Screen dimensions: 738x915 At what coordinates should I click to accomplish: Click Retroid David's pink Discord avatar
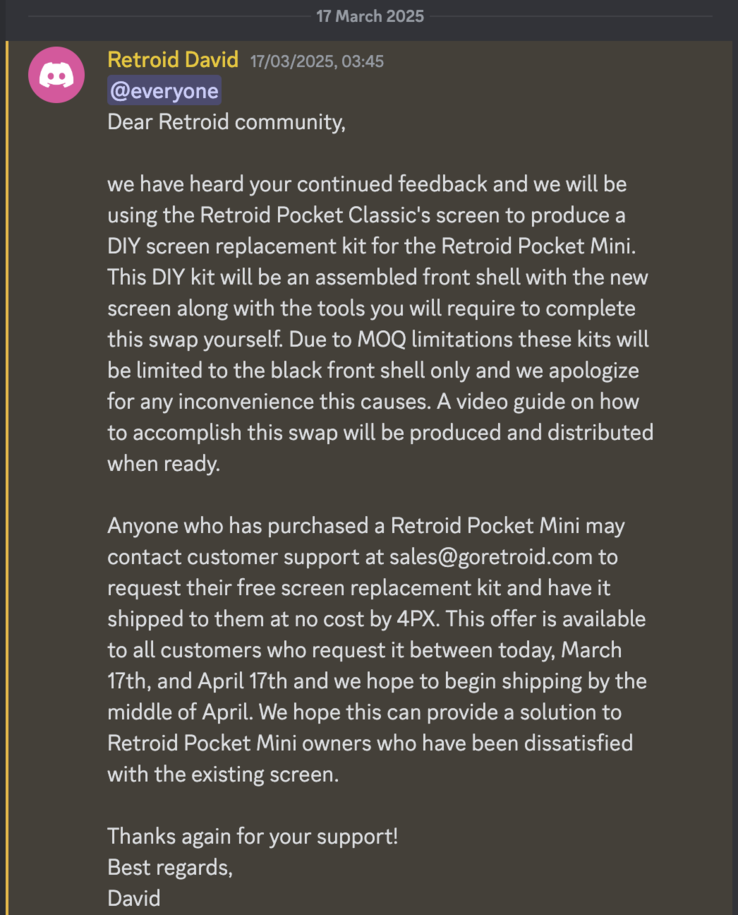click(x=57, y=74)
